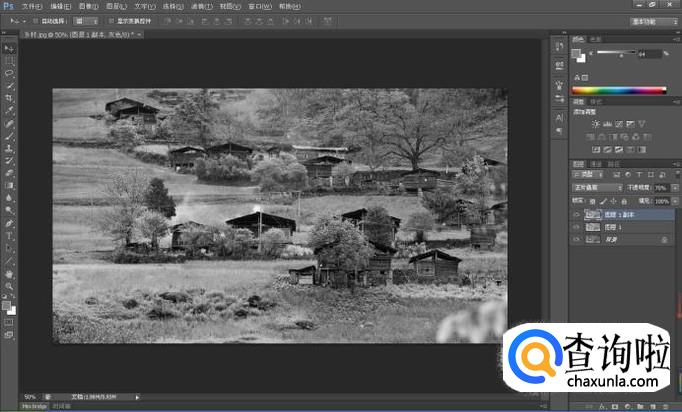This screenshot has width=682, height=412.
Task: Toggle lock all padlock icon
Action: tap(624, 201)
